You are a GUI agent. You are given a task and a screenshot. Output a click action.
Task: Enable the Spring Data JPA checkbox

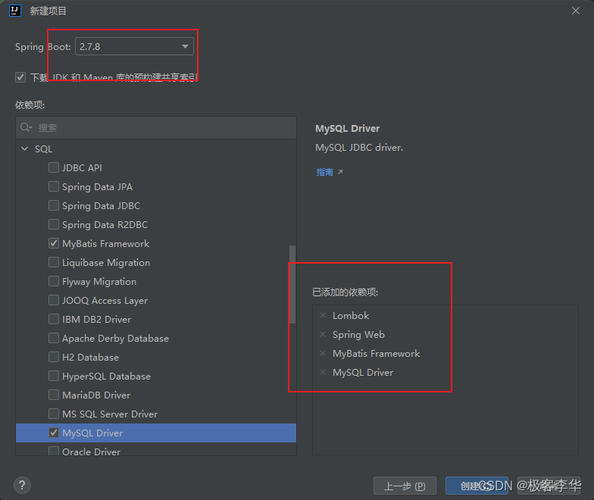tap(54, 186)
